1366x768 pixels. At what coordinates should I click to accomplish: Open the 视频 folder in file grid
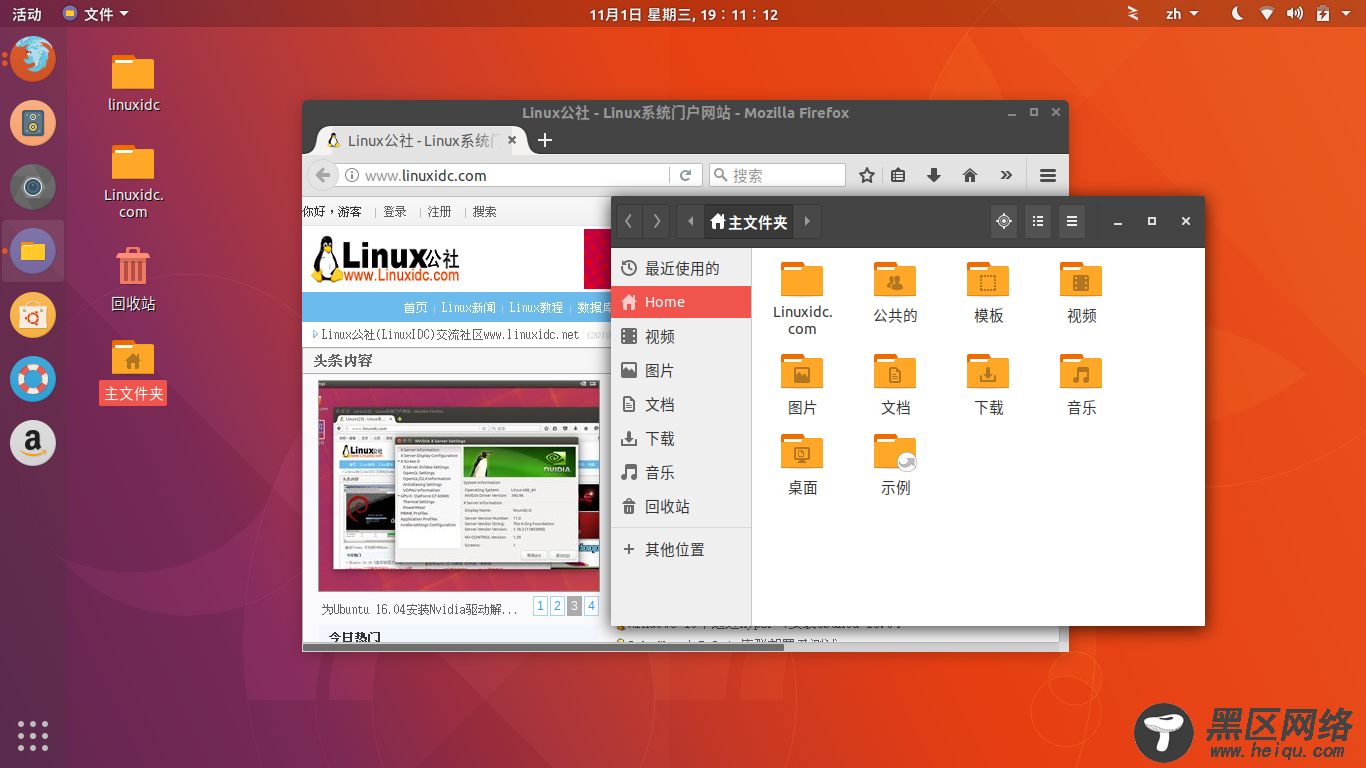click(1081, 292)
